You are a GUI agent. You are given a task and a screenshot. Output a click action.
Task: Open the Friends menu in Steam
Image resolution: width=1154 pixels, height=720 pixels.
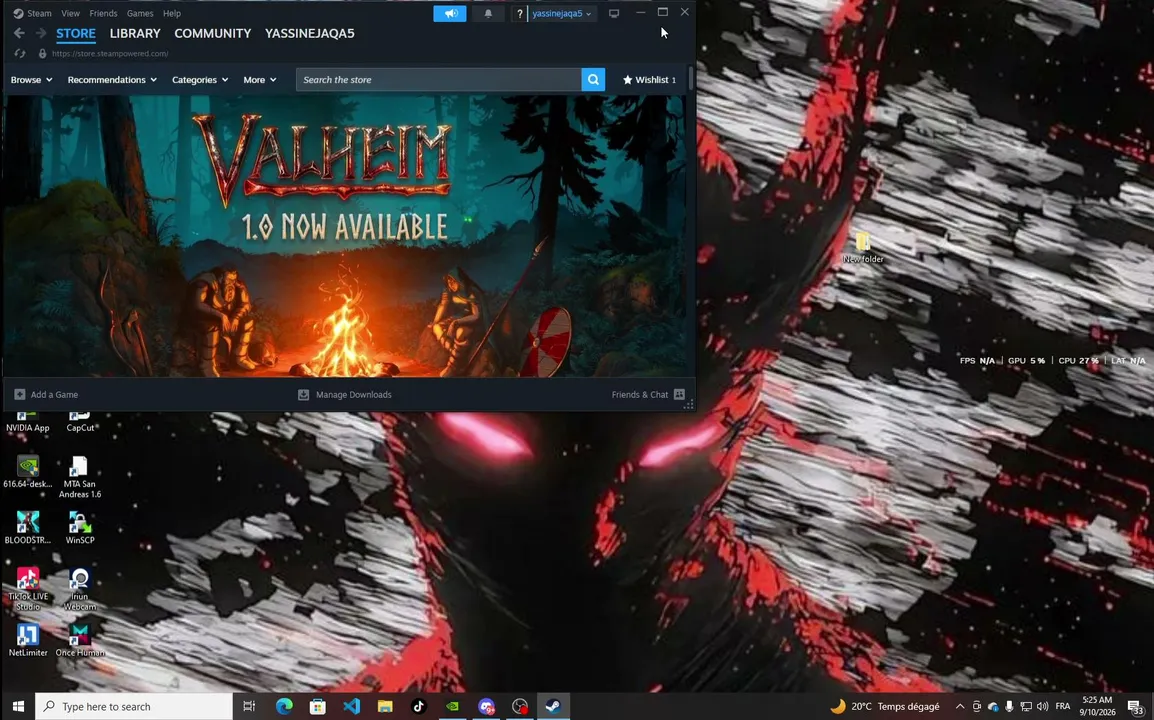(103, 13)
